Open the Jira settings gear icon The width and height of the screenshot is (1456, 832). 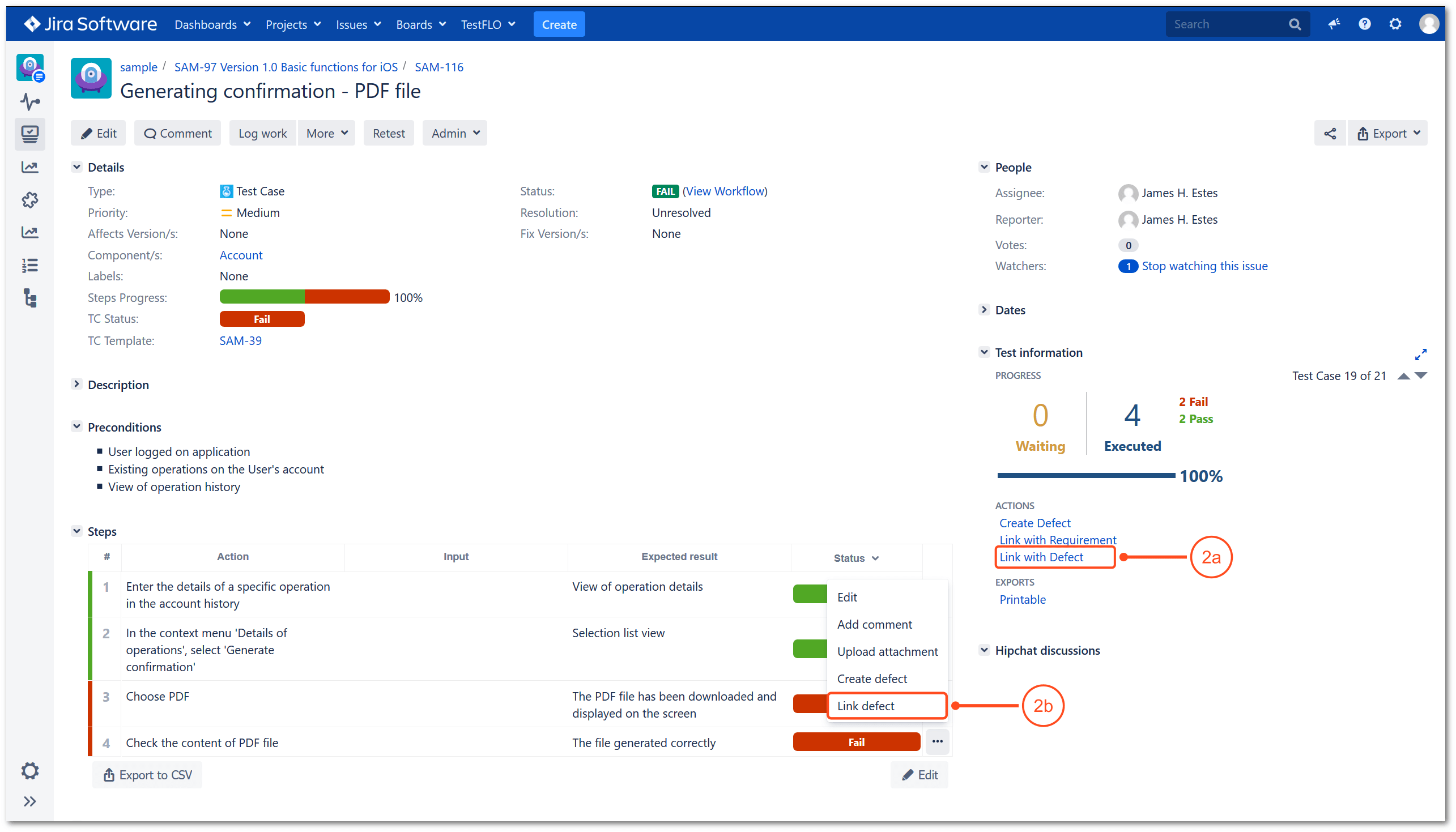tap(1395, 23)
